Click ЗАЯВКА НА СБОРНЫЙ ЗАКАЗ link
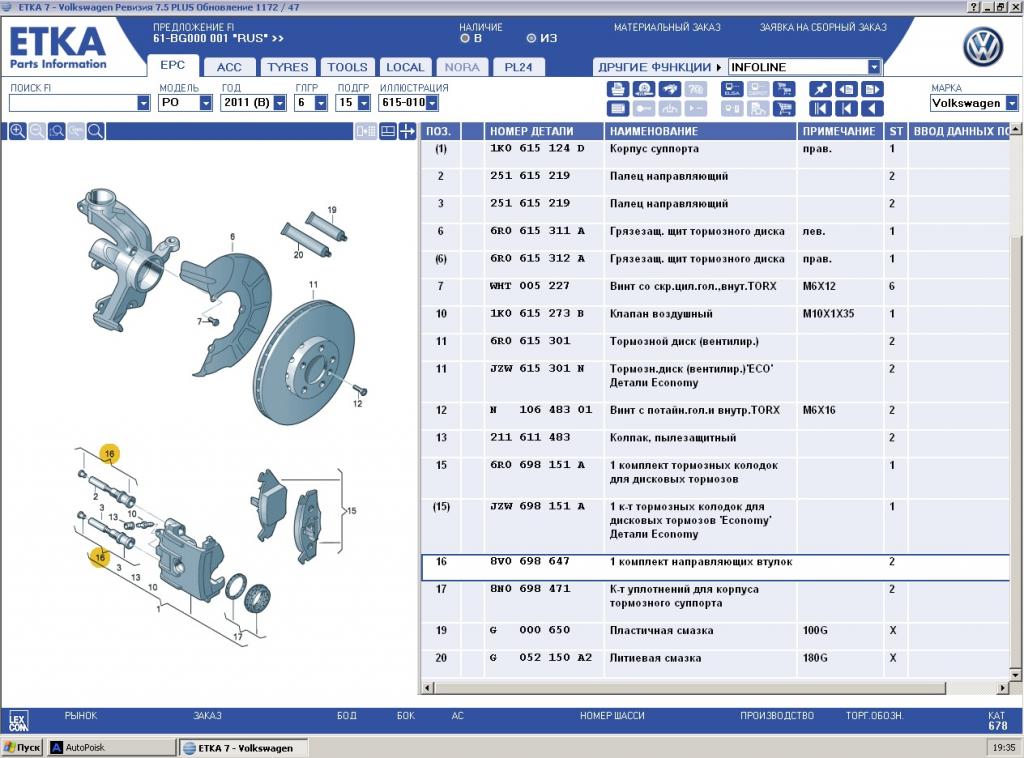The height and width of the screenshot is (758, 1024). click(823, 27)
